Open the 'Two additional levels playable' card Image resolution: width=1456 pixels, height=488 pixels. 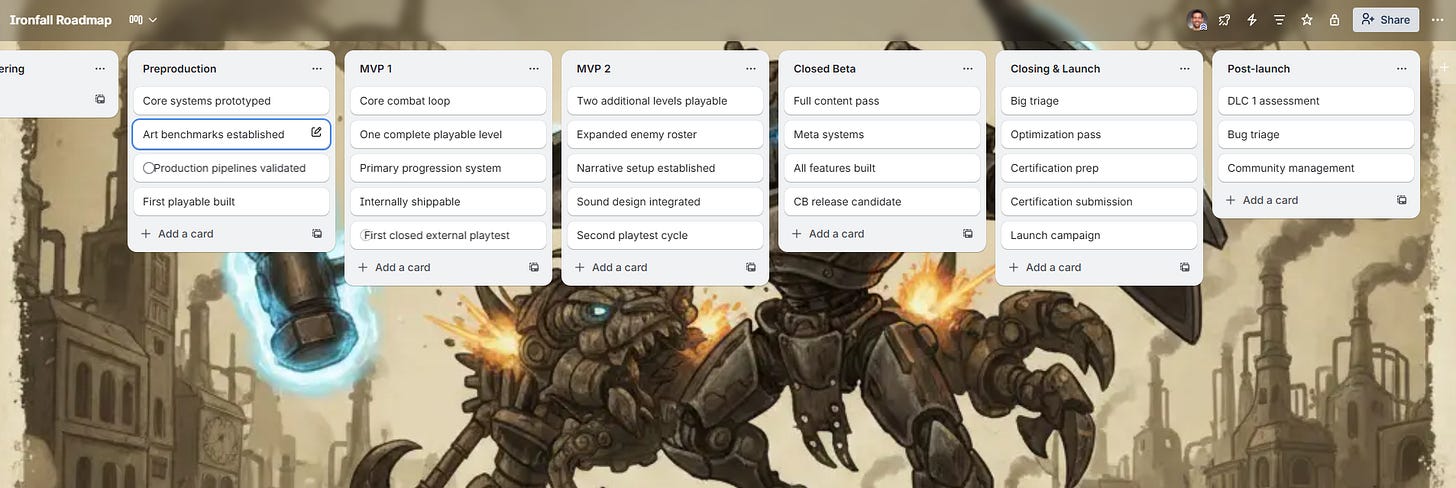coord(665,101)
